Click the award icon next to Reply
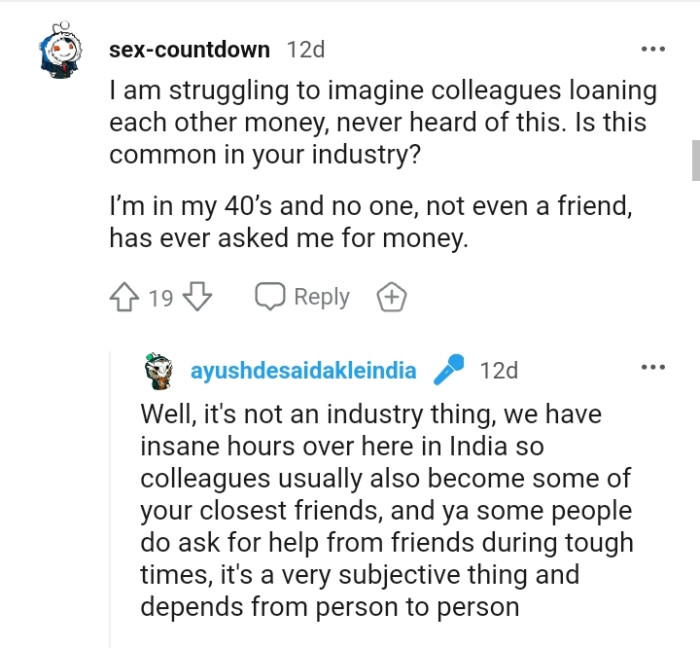The width and height of the screenshot is (700, 648). pos(391,297)
